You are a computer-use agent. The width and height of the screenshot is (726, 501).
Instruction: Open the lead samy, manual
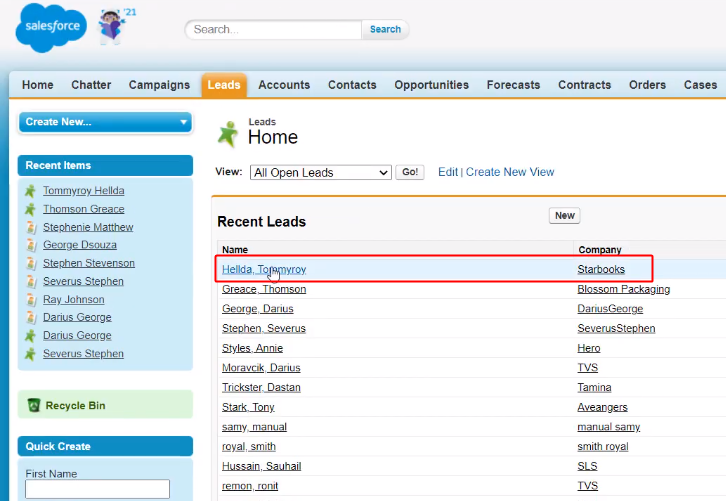tap(254, 427)
